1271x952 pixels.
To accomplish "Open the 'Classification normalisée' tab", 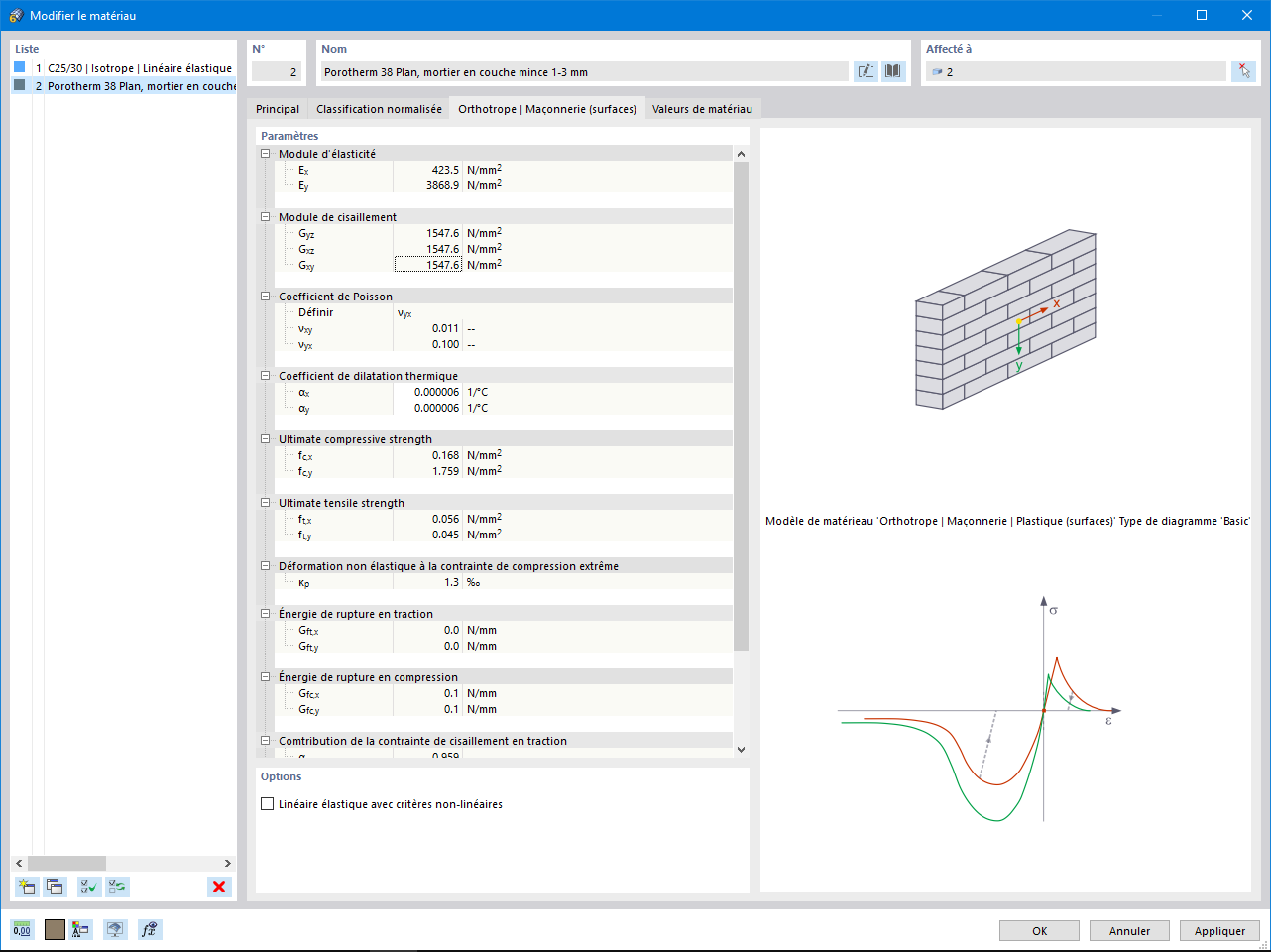I will (379, 109).
